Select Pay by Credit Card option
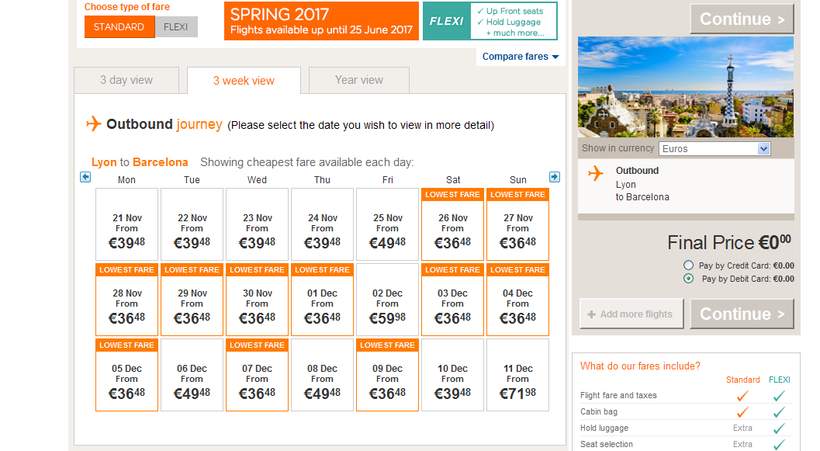Screen dimensions: 820x451 [x=688, y=265]
